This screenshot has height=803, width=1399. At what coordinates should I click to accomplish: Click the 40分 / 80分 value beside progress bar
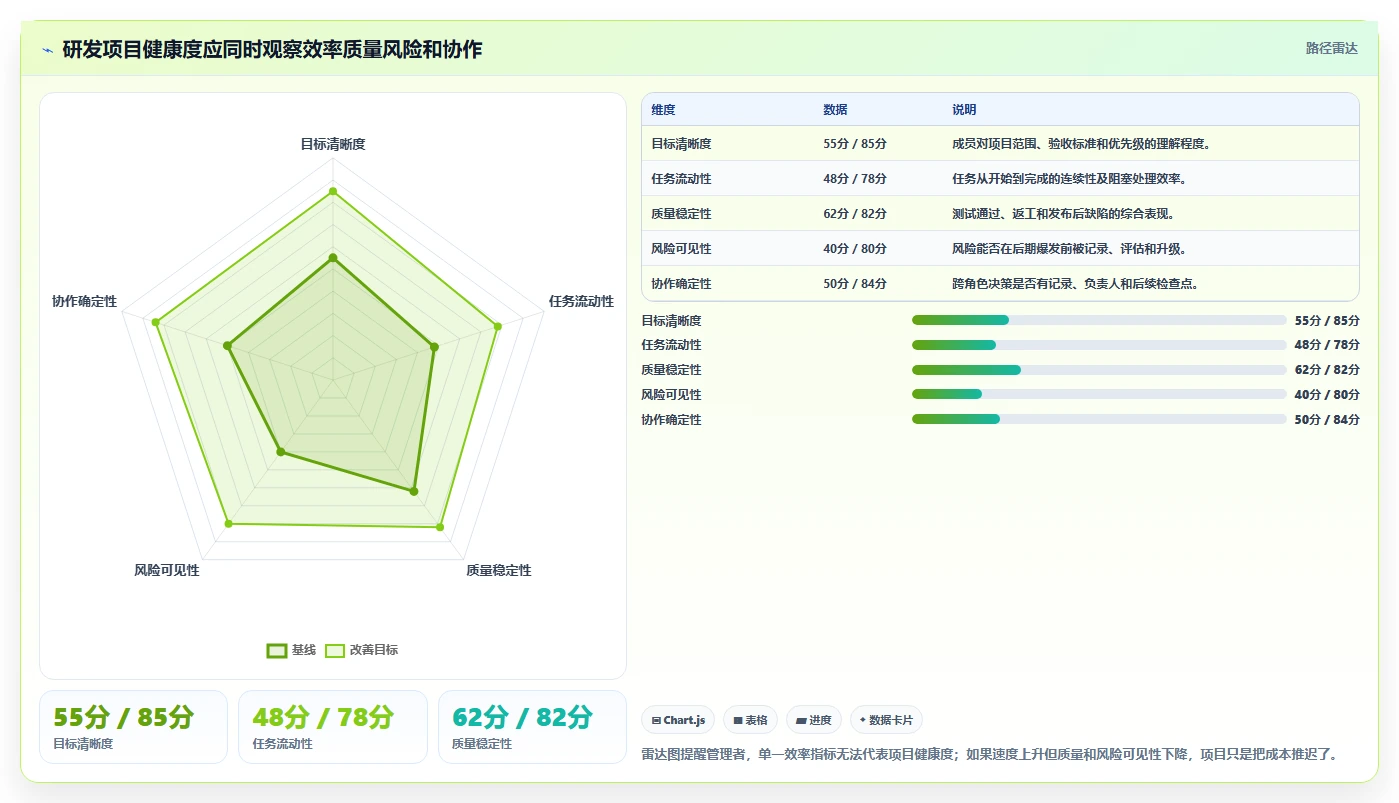click(1327, 395)
